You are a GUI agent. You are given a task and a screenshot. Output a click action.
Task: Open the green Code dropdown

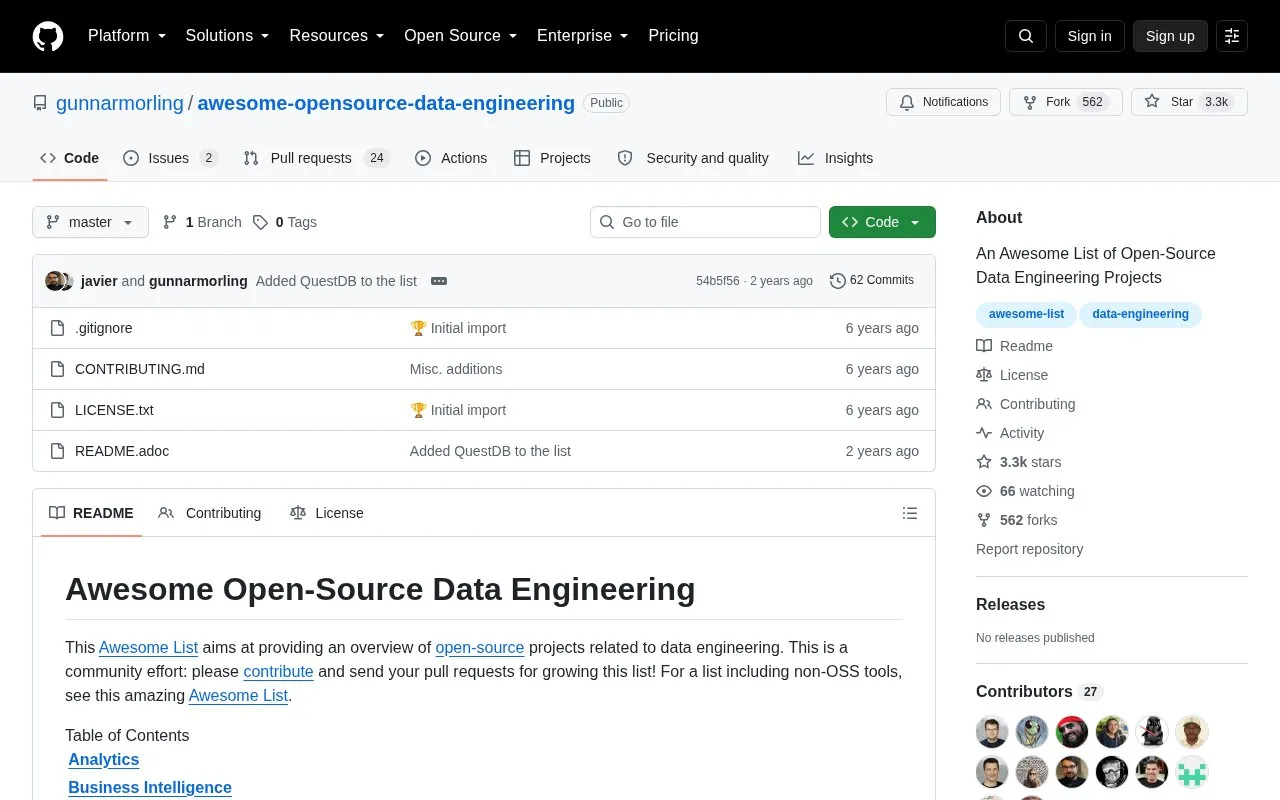882,222
